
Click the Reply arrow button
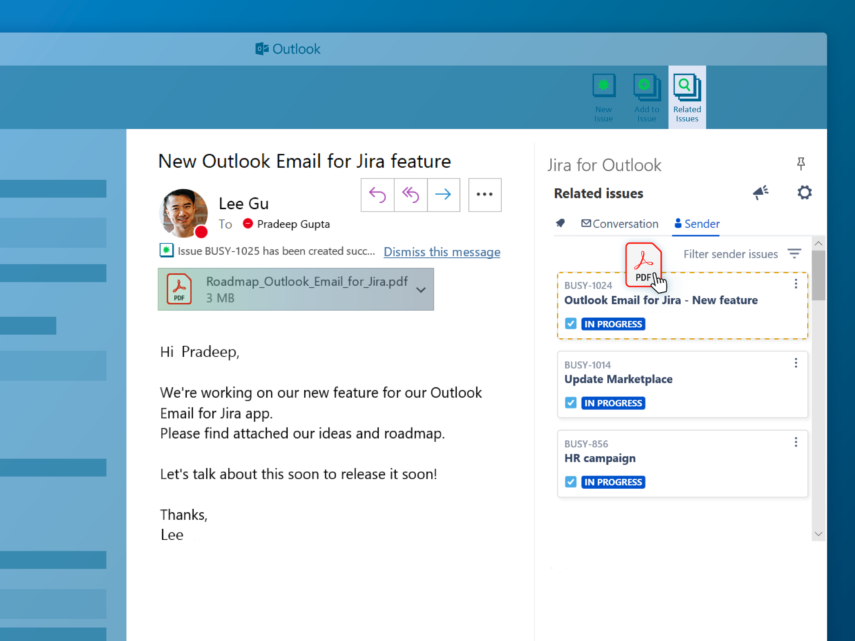coord(377,195)
